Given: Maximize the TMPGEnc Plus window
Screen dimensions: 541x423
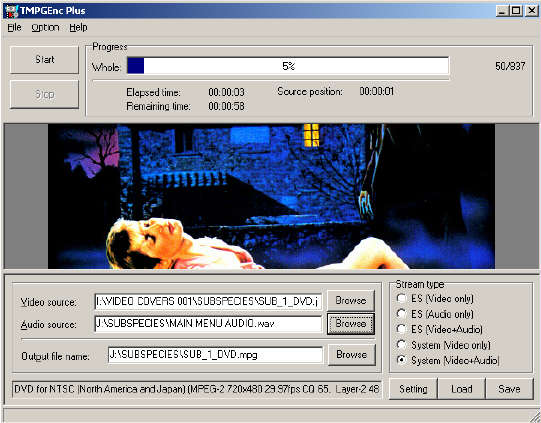Looking at the screenshot, I should click(516, 11).
